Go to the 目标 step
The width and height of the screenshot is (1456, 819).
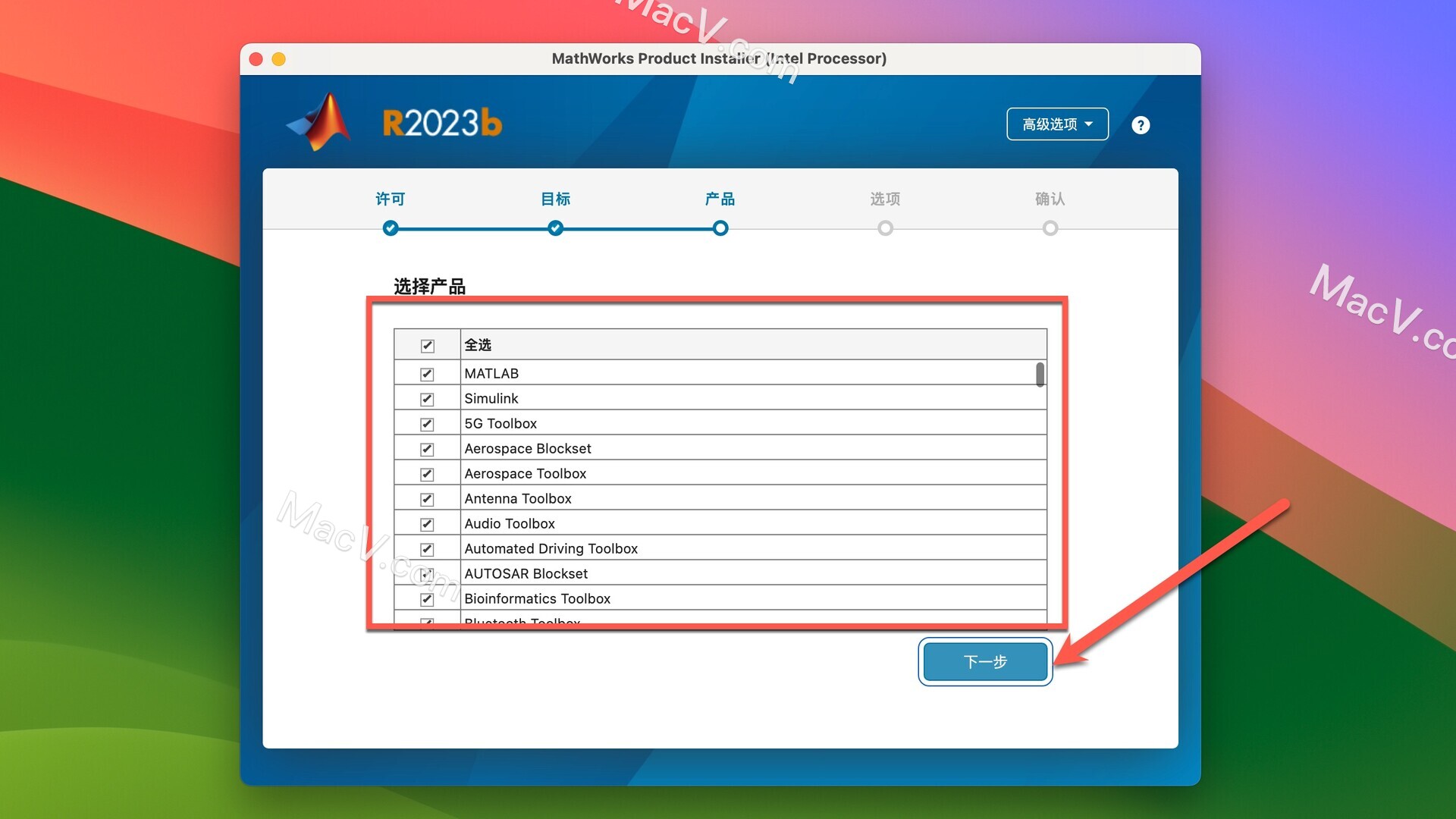click(x=555, y=199)
